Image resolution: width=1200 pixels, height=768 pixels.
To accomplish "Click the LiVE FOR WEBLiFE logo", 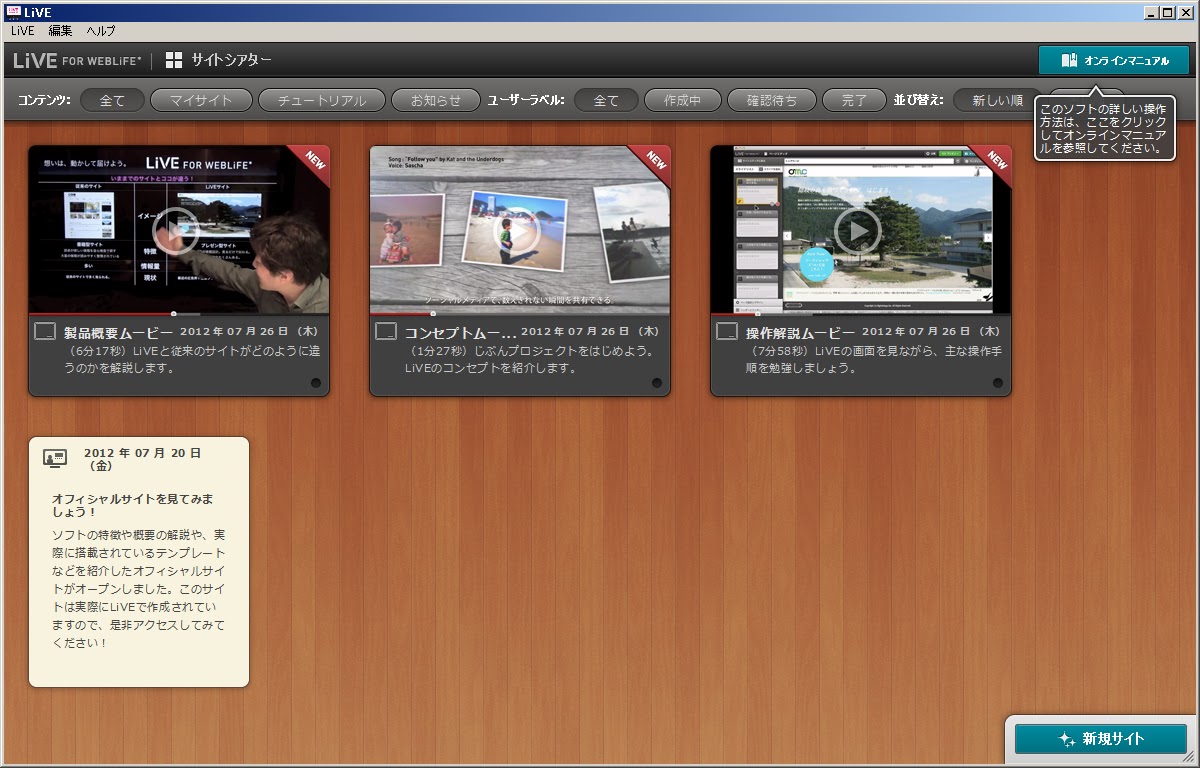I will 77,60.
